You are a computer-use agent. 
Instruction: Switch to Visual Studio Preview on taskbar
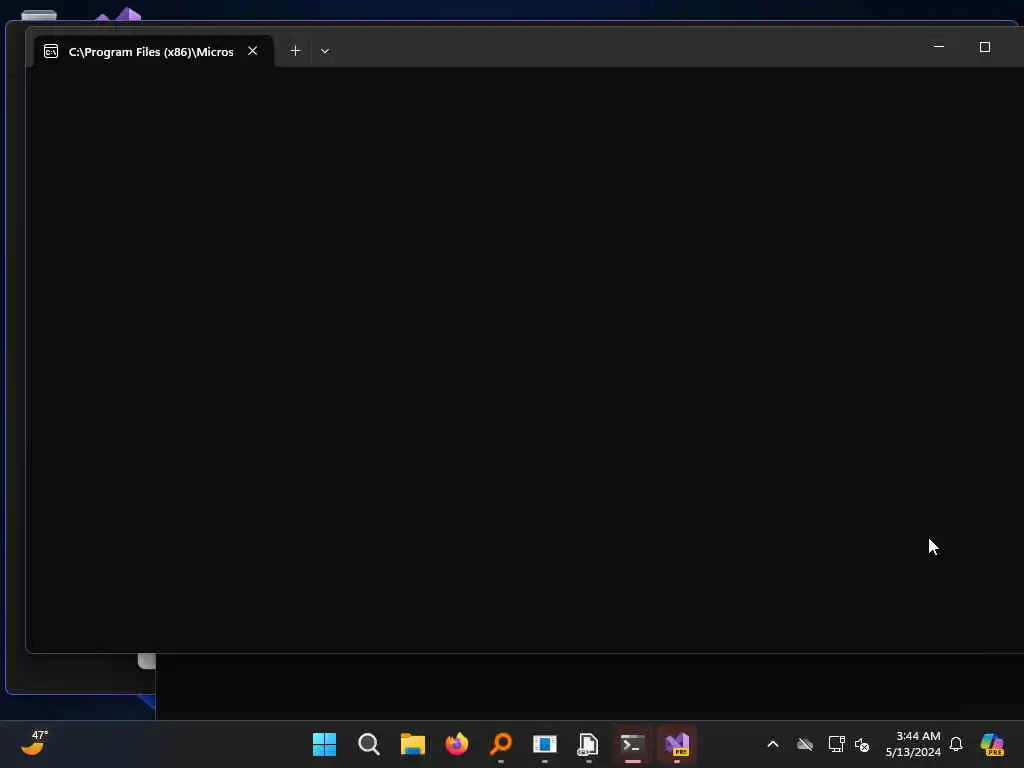point(677,744)
